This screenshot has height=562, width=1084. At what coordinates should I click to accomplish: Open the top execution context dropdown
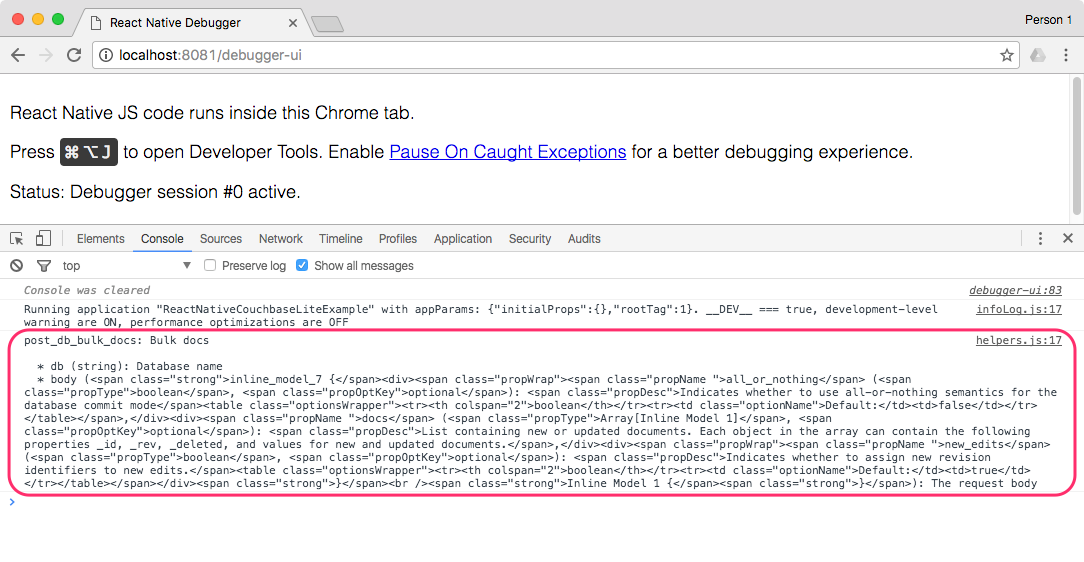(127, 265)
